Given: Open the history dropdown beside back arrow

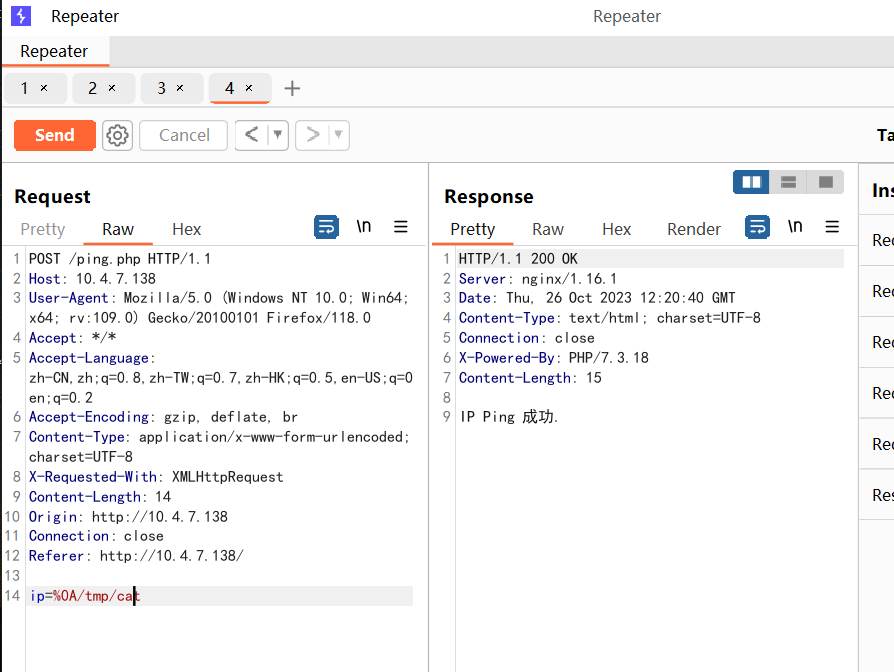Looking at the screenshot, I should [x=278, y=135].
